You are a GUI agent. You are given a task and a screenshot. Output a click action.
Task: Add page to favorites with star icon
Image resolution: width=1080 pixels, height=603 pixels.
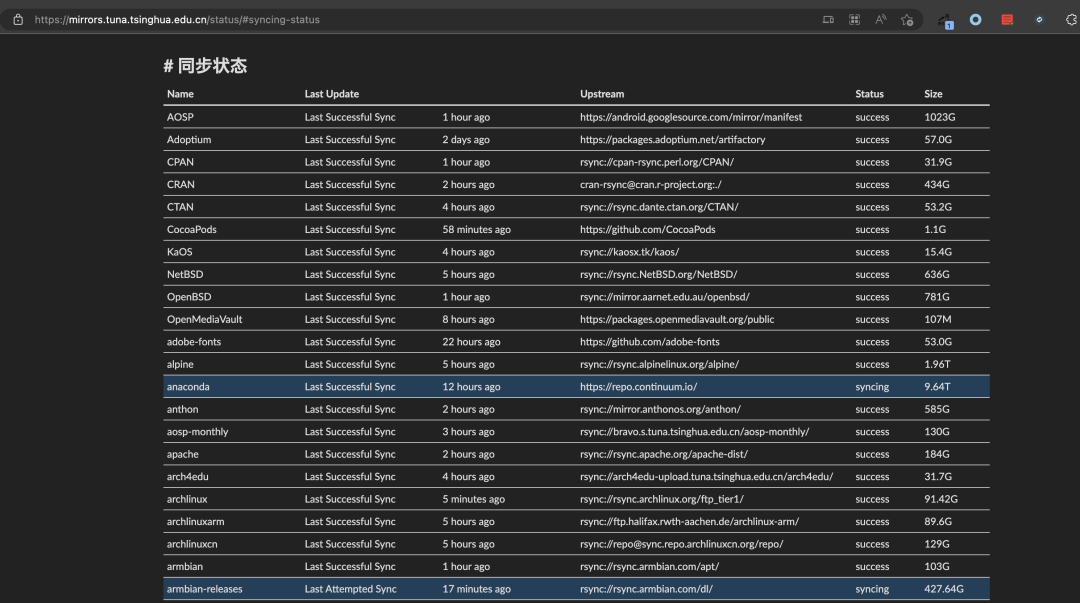(907, 20)
